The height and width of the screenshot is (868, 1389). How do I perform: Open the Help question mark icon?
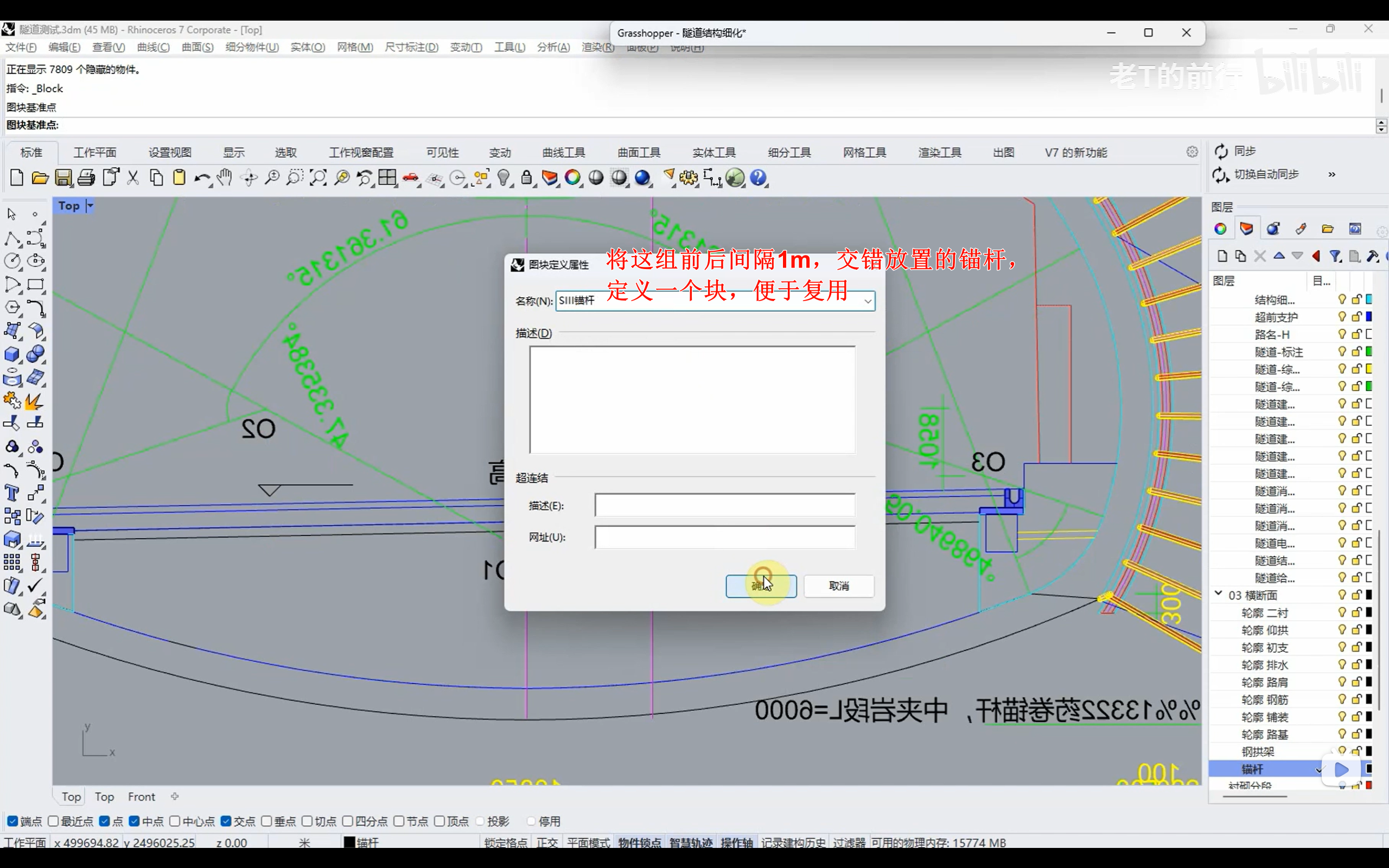(758, 178)
